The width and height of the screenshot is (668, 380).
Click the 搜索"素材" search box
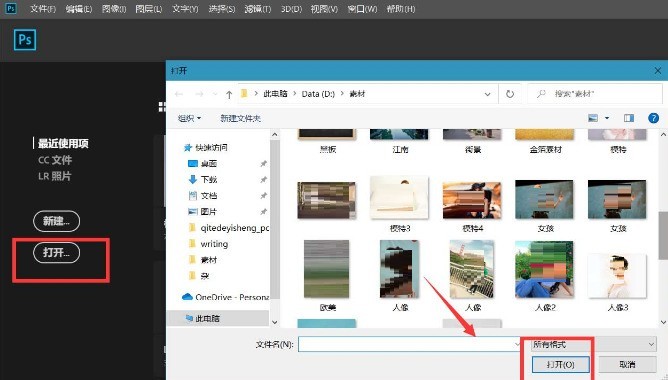[x=595, y=94]
